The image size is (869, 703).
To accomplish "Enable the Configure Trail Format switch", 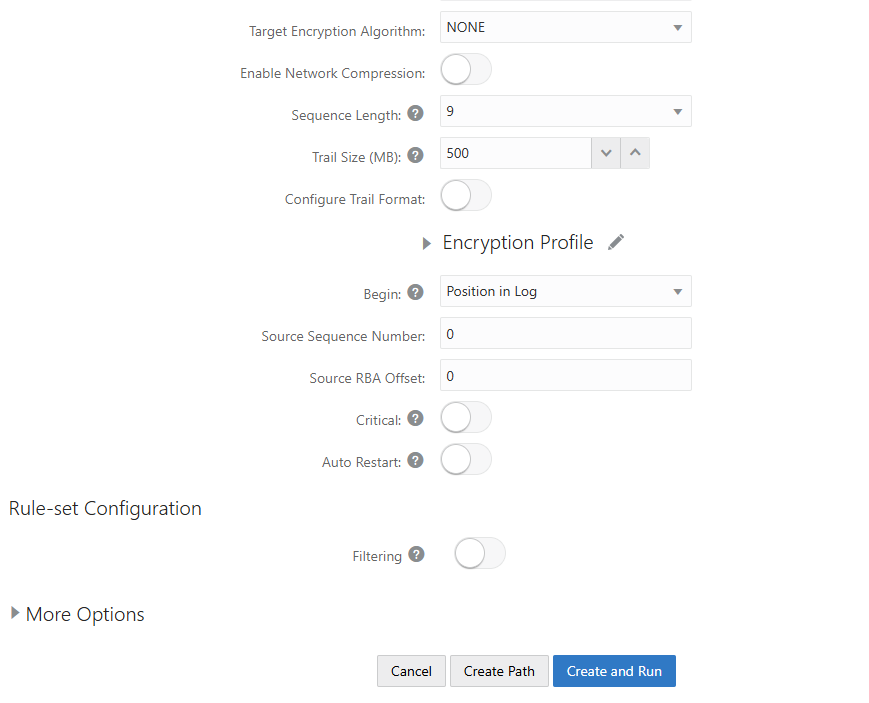I will coord(466,195).
